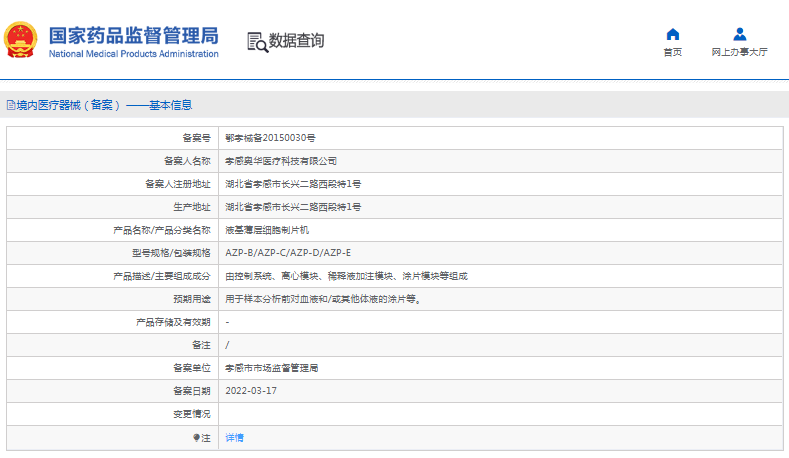The height and width of the screenshot is (458, 789).
Task: Click the 数据查询 magnifier document icon
Action: point(256,41)
